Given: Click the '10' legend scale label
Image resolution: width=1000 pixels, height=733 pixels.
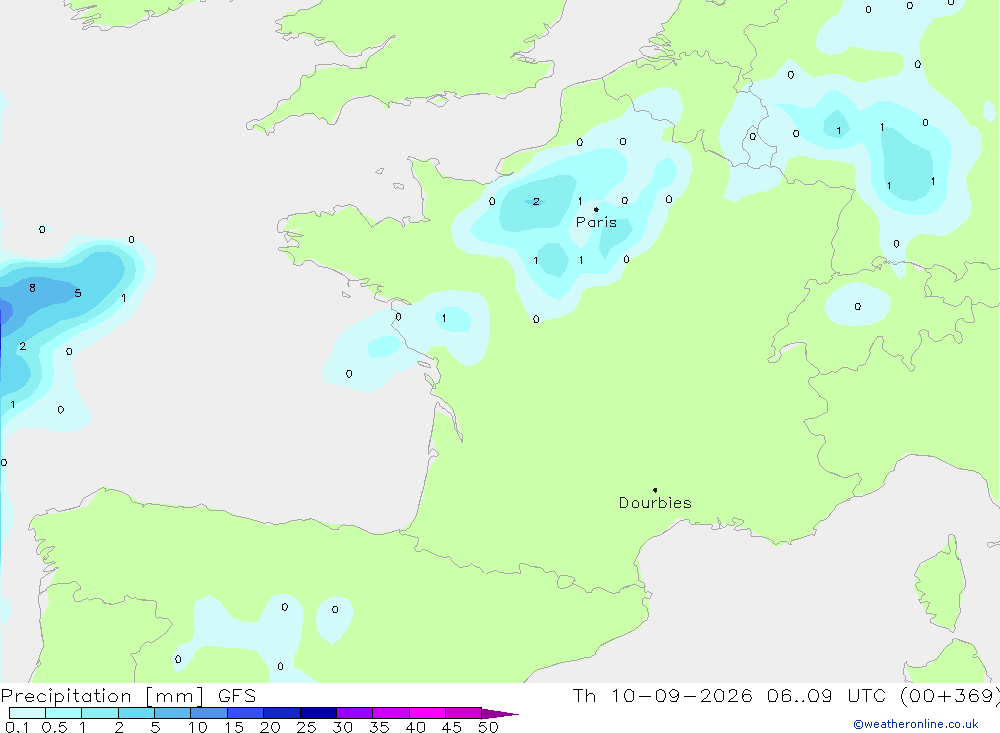Looking at the screenshot, I should point(198,727).
